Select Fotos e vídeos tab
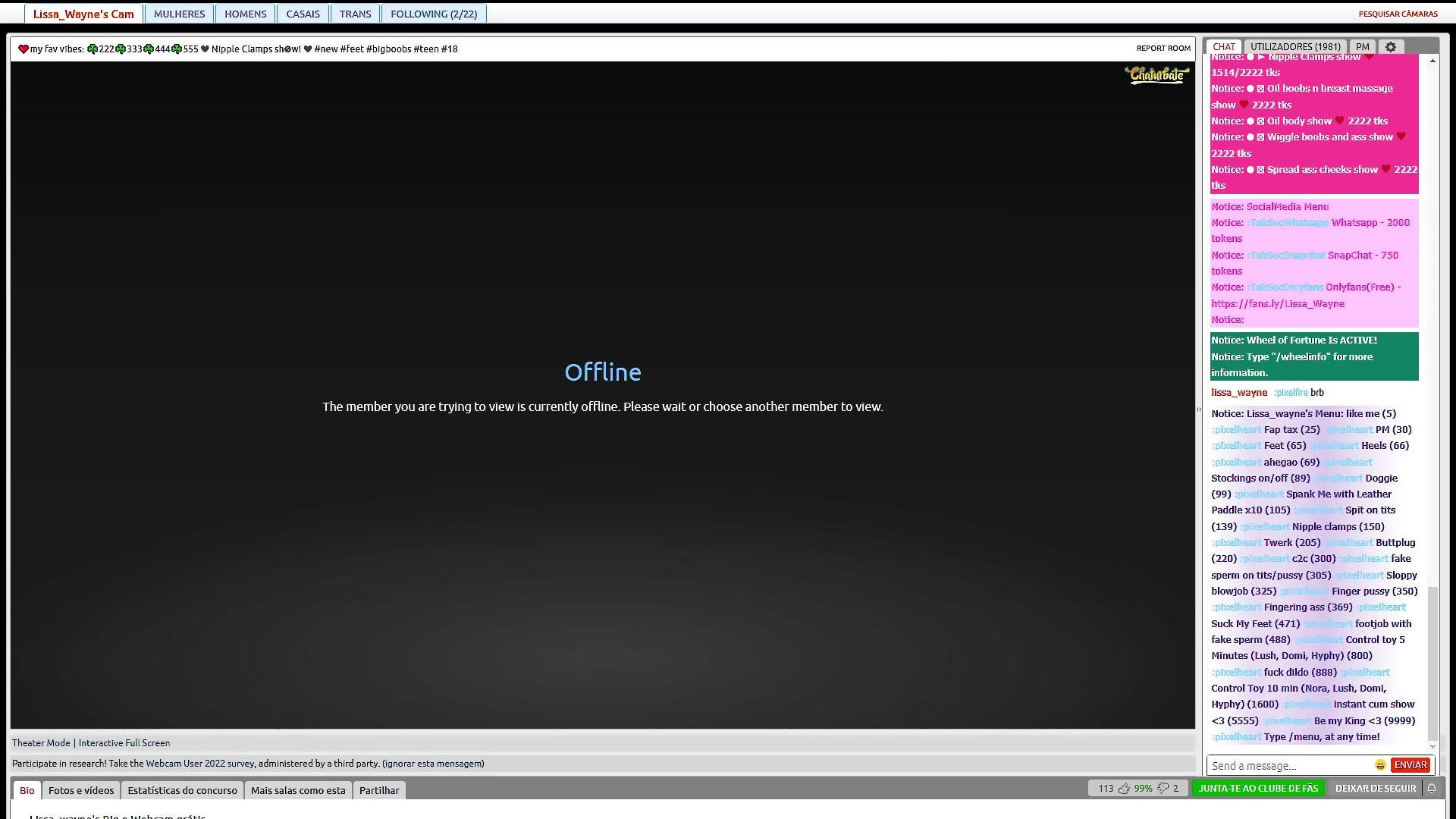This screenshot has width=1456, height=819. pos(81,790)
